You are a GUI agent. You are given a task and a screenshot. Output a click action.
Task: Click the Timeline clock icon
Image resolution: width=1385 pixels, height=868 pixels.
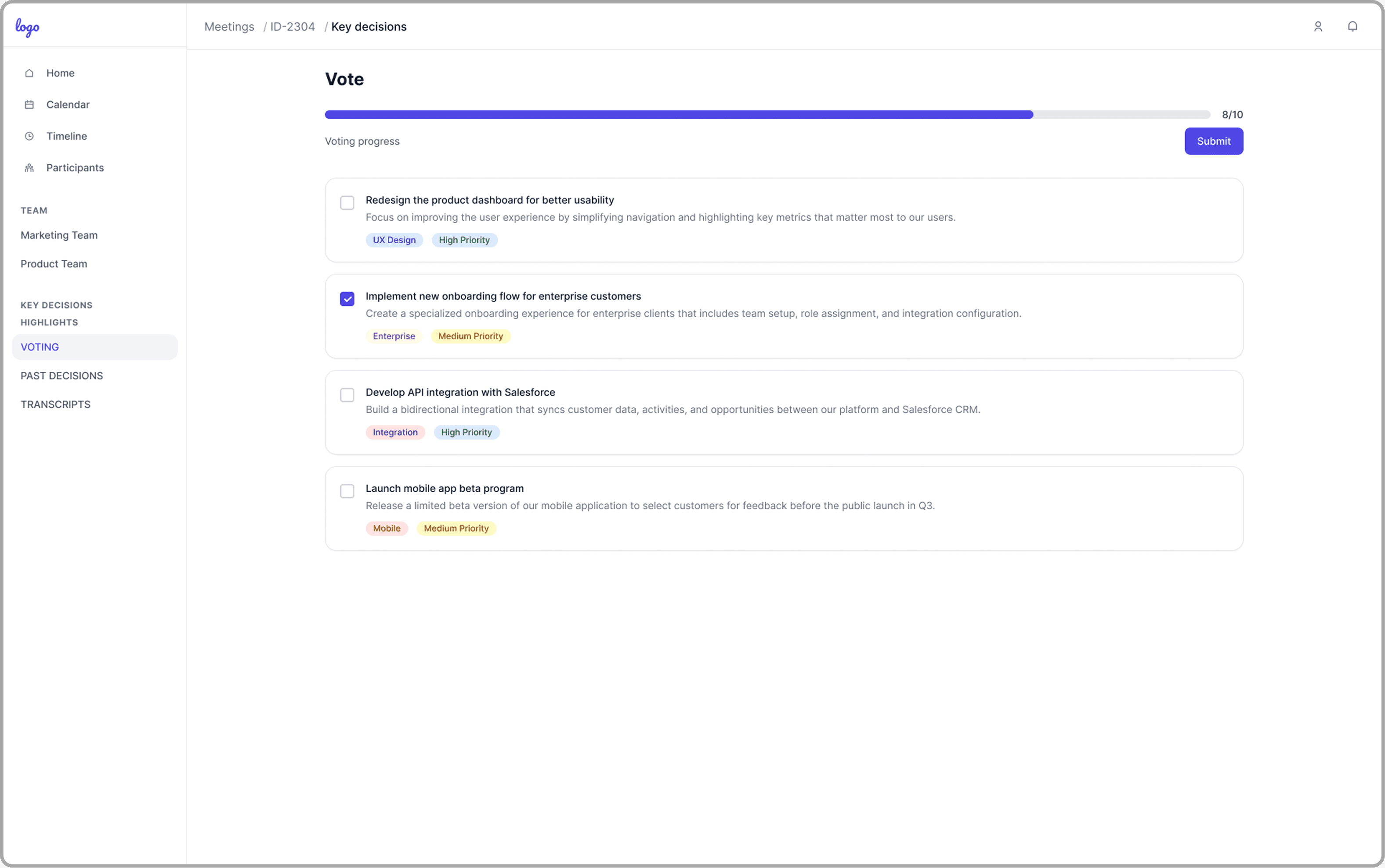pyautogui.click(x=29, y=136)
